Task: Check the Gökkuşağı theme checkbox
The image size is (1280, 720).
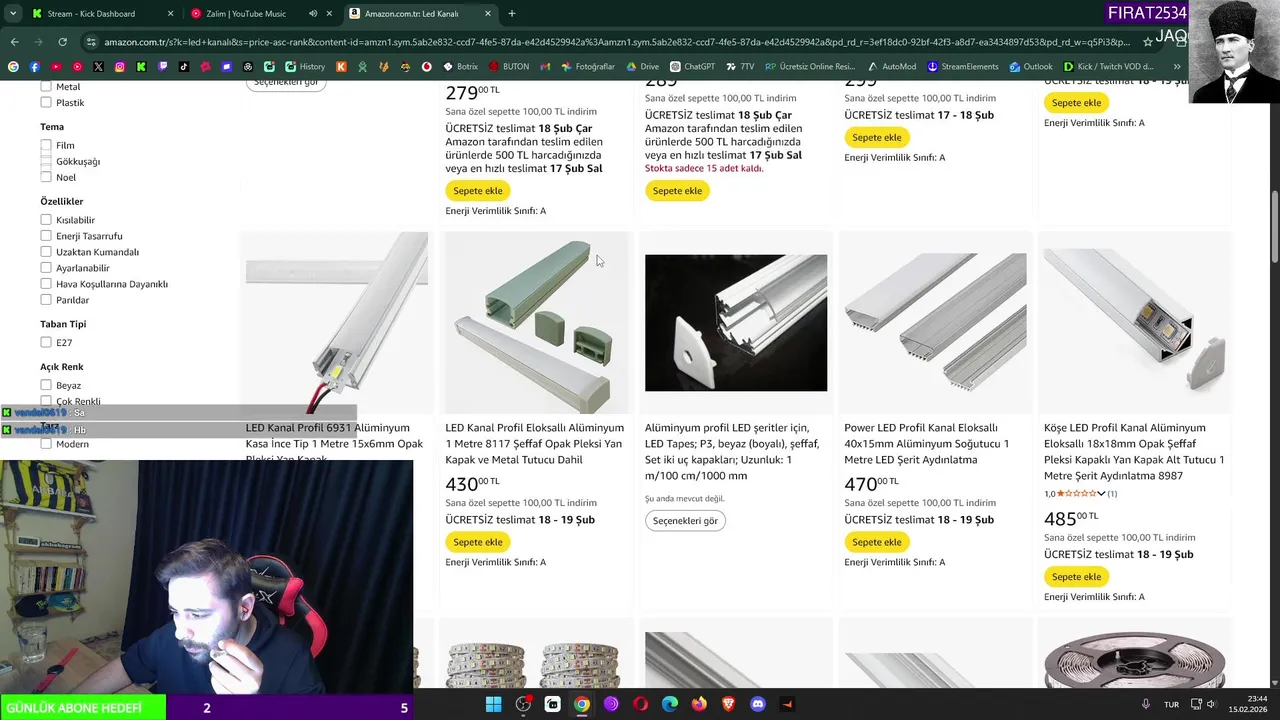Action: coord(46,161)
